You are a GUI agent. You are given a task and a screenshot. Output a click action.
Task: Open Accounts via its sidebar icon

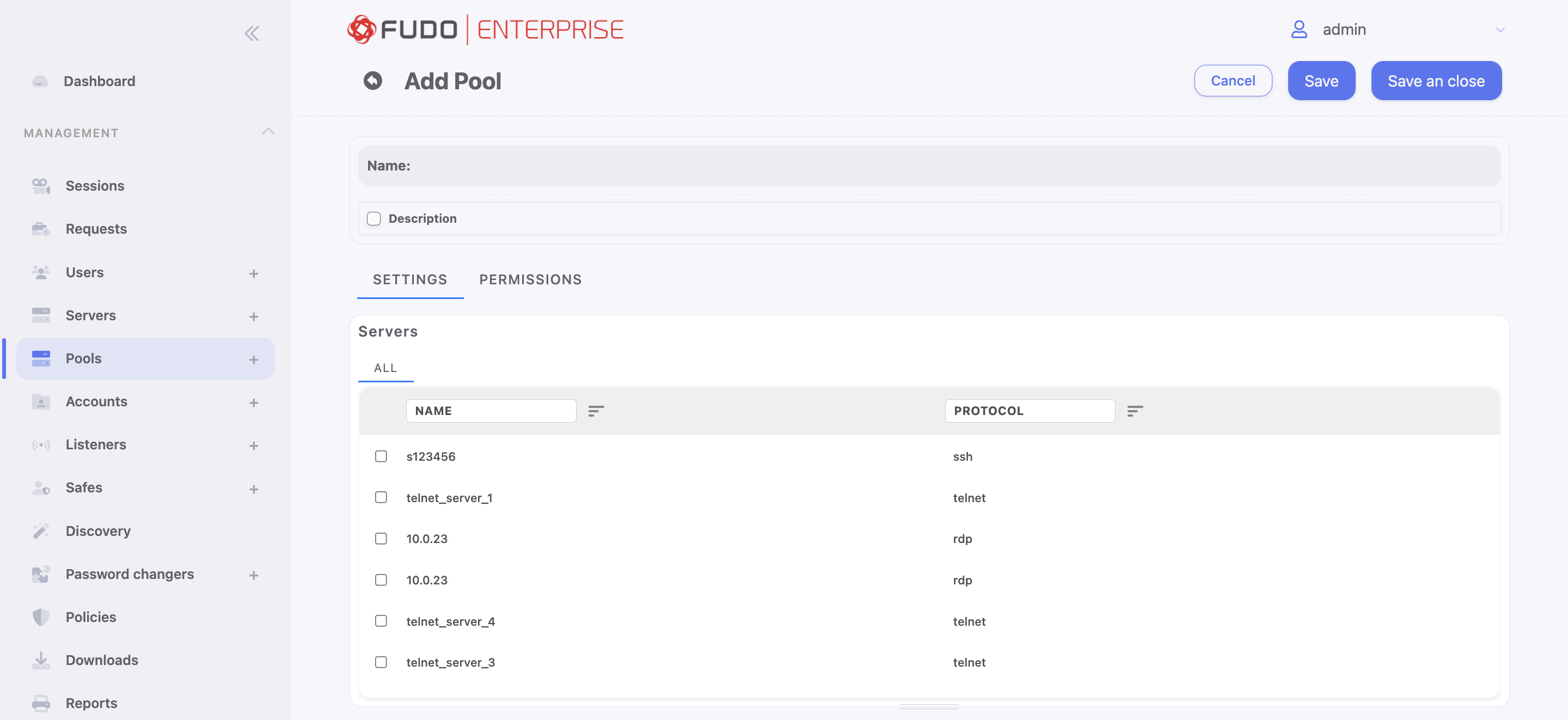(x=40, y=401)
